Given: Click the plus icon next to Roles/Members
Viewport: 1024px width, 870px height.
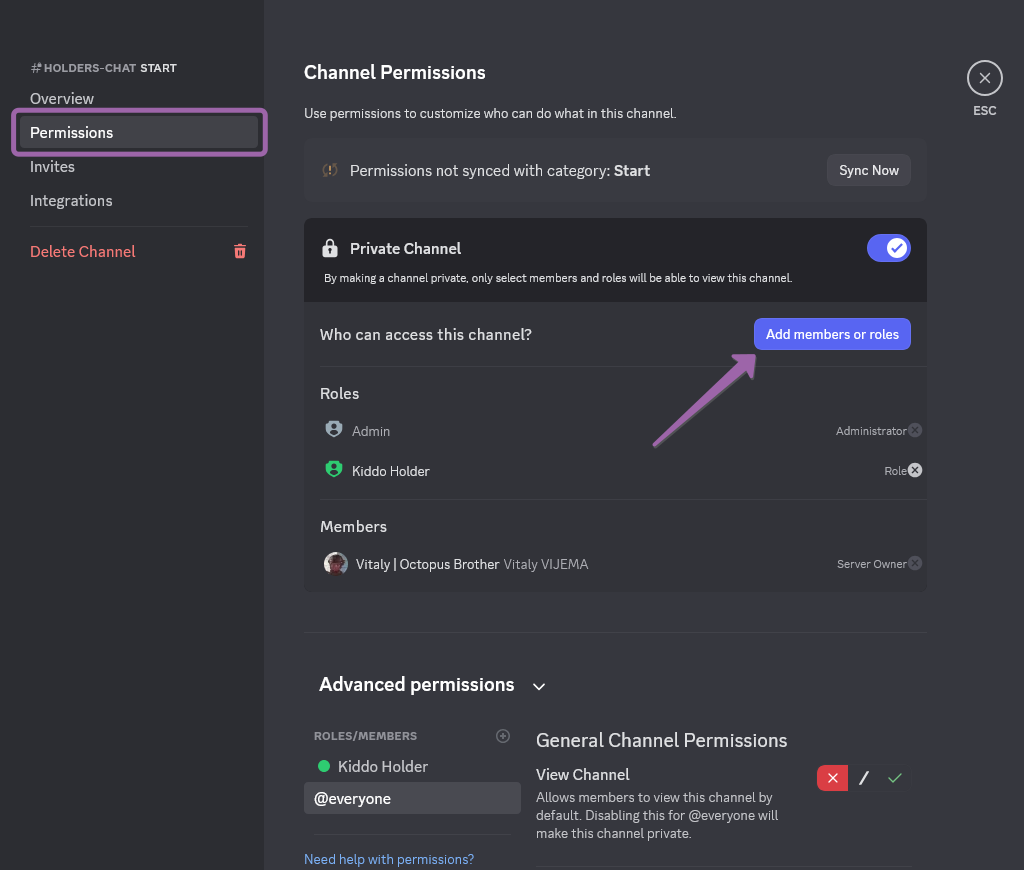Looking at the screenshot, I should coord(503,736).
